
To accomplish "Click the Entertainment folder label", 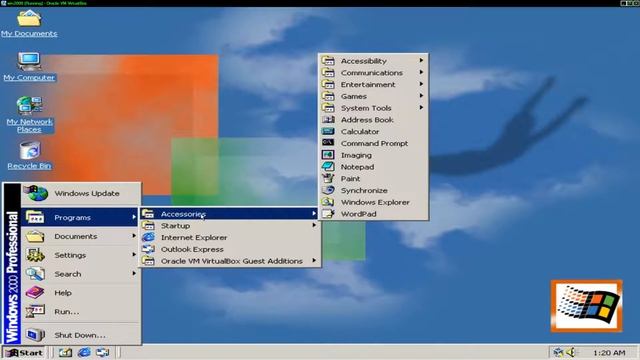I will (368, 84).
